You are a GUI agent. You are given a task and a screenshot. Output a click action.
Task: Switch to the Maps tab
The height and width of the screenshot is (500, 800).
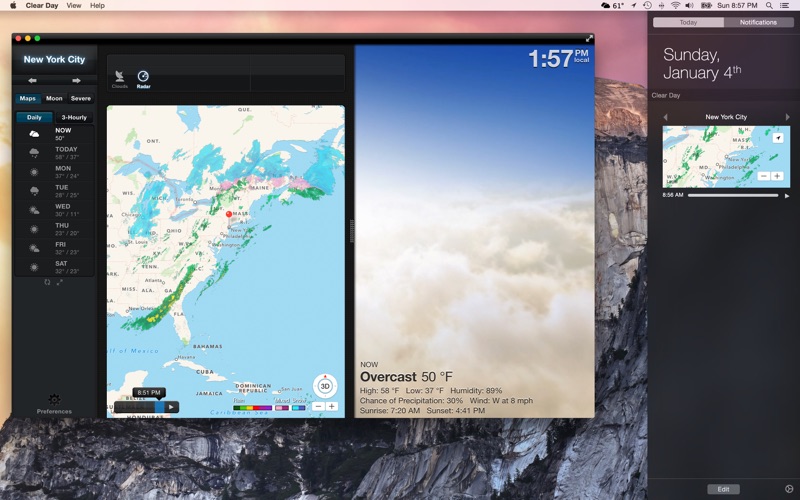[x=28, y=98]
